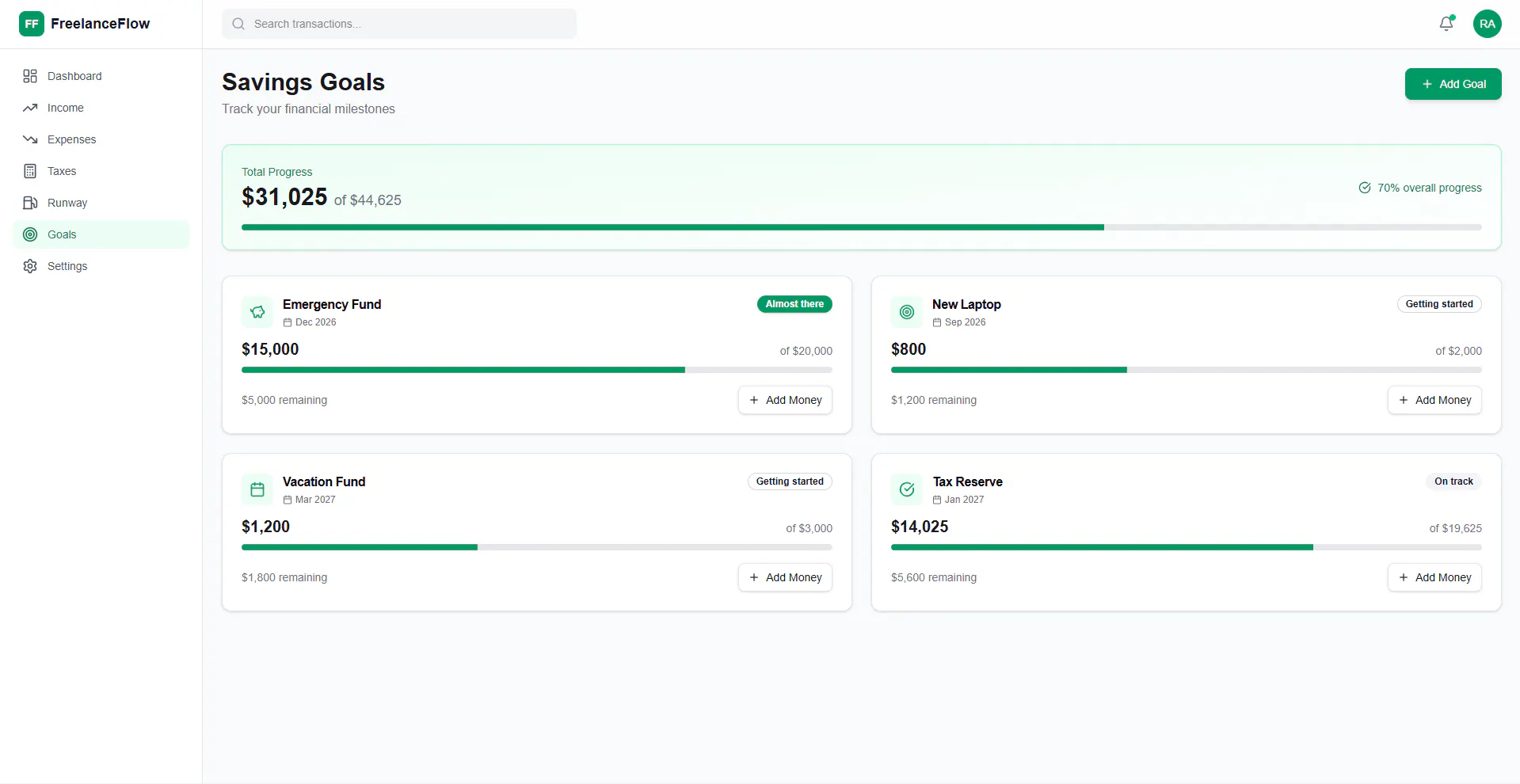Screen dimensions: 1520x784
Task: Click the Emergency Fund piggy bank icon
Action: pyautogui.click(x=257, y=312)
